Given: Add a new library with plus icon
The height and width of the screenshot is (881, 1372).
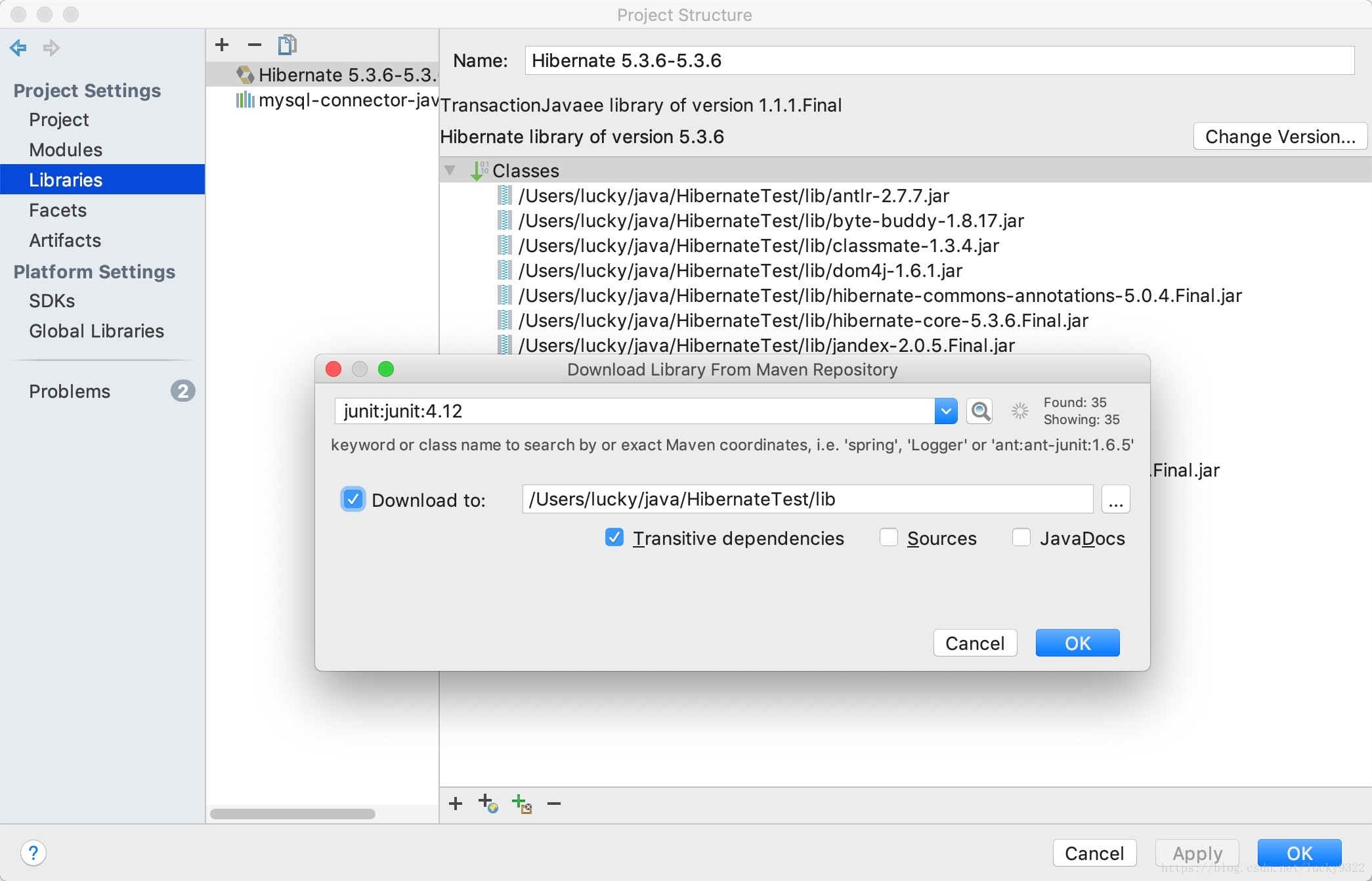Looking at the screenshot, I should [x=222, y=45].
